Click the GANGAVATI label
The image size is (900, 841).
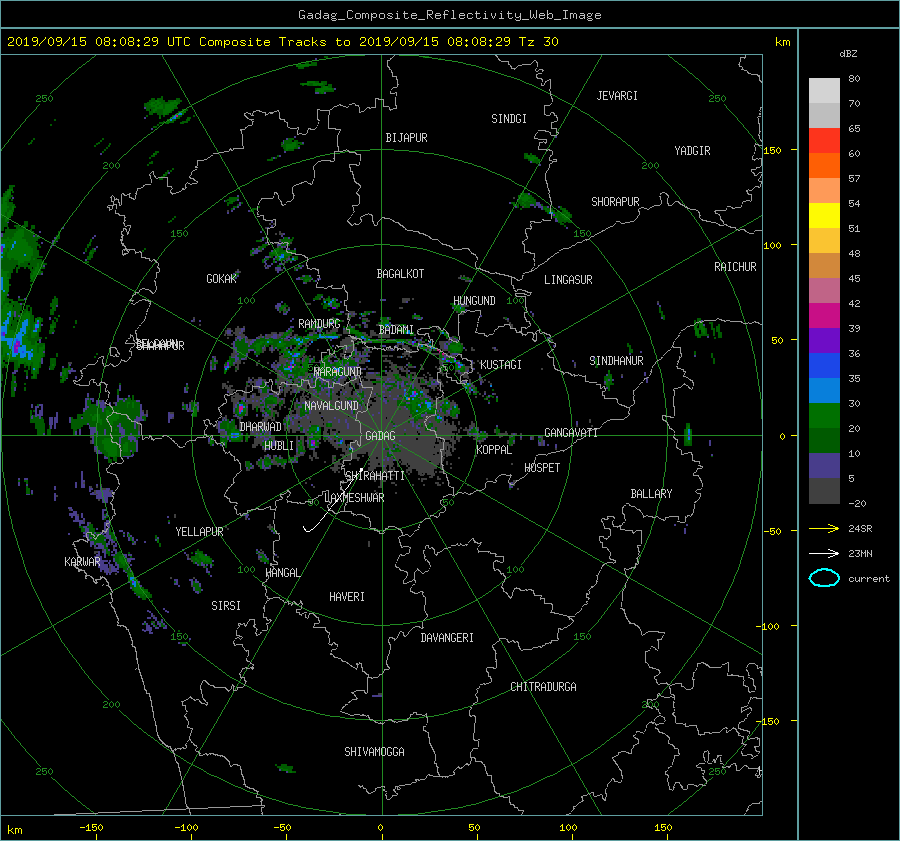click(571, 432)
